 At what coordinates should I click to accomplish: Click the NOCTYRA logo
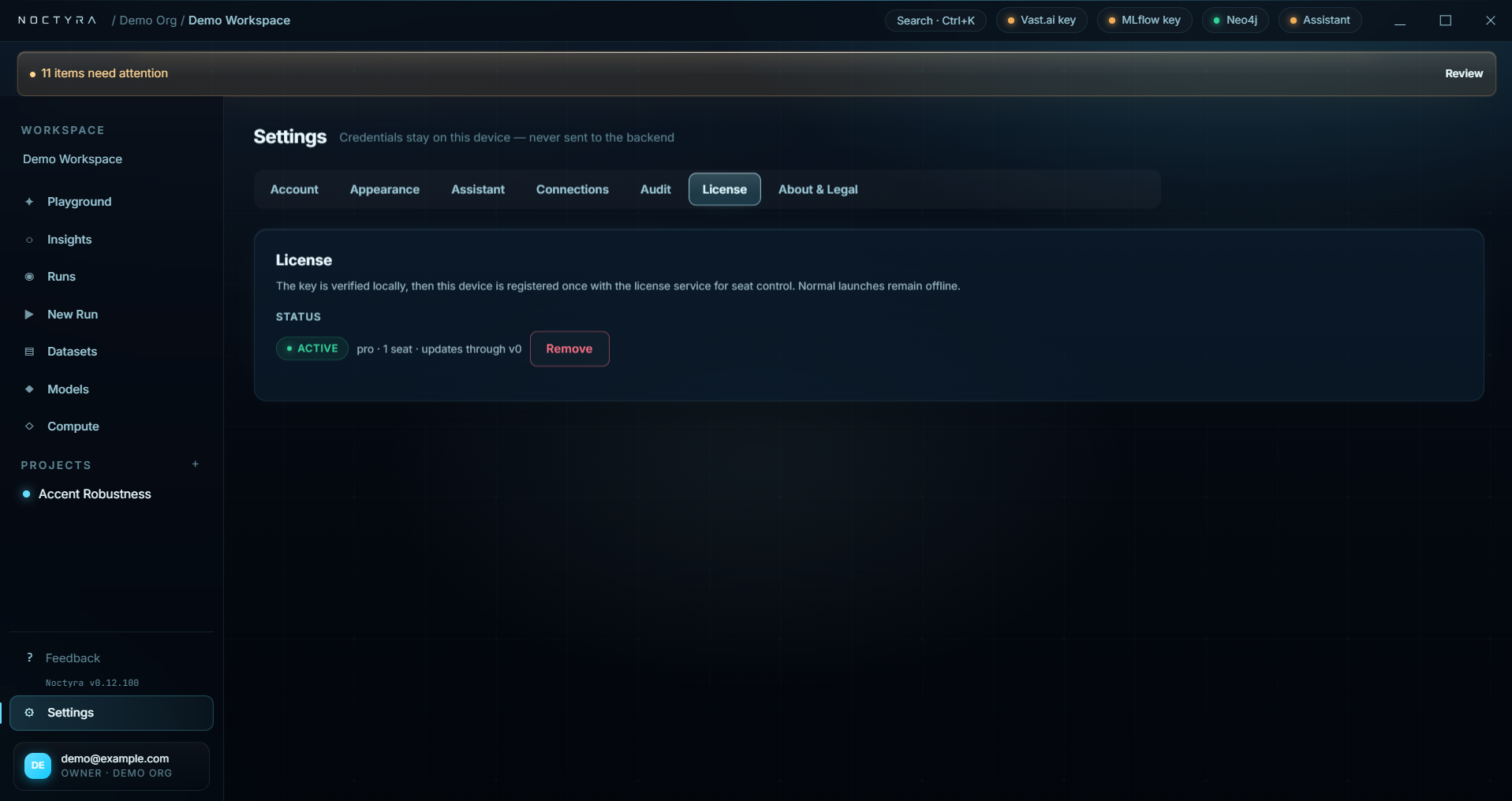57,20
